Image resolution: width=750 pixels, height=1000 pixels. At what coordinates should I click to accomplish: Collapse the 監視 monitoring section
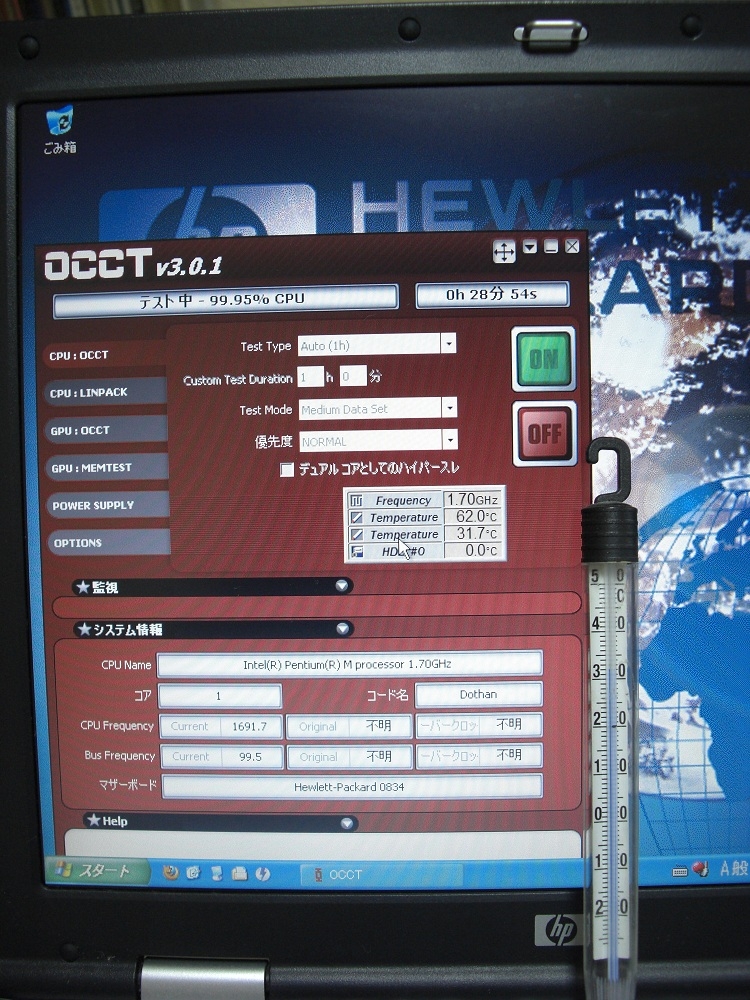(x=342, y=585)
